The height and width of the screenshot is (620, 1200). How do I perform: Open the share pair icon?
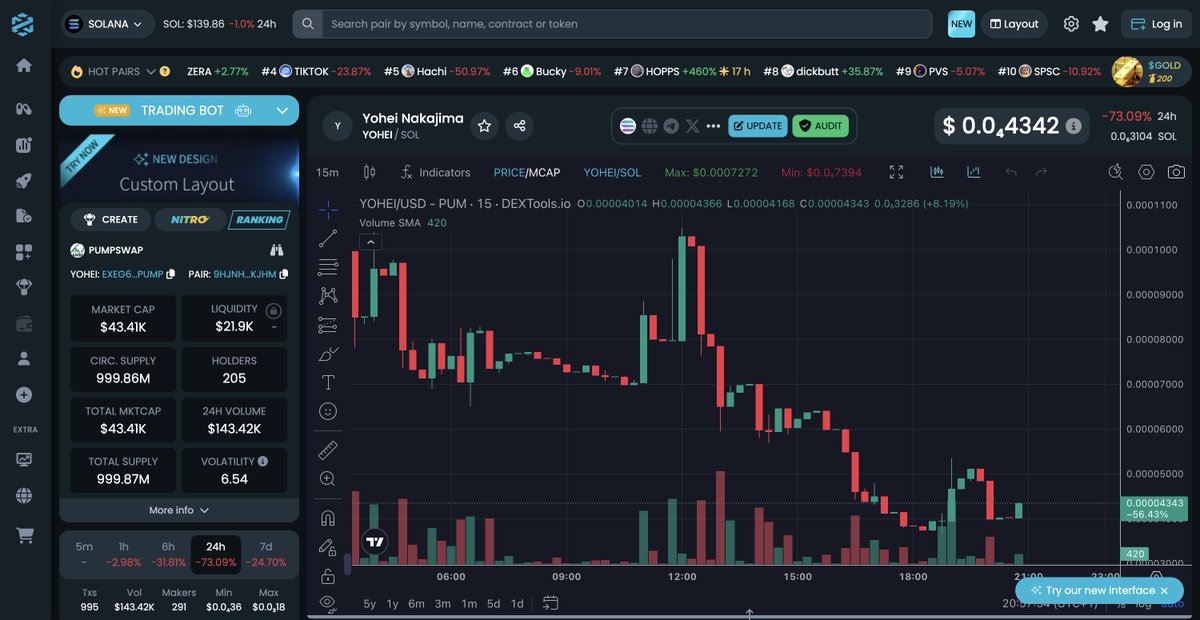point(519,125)
